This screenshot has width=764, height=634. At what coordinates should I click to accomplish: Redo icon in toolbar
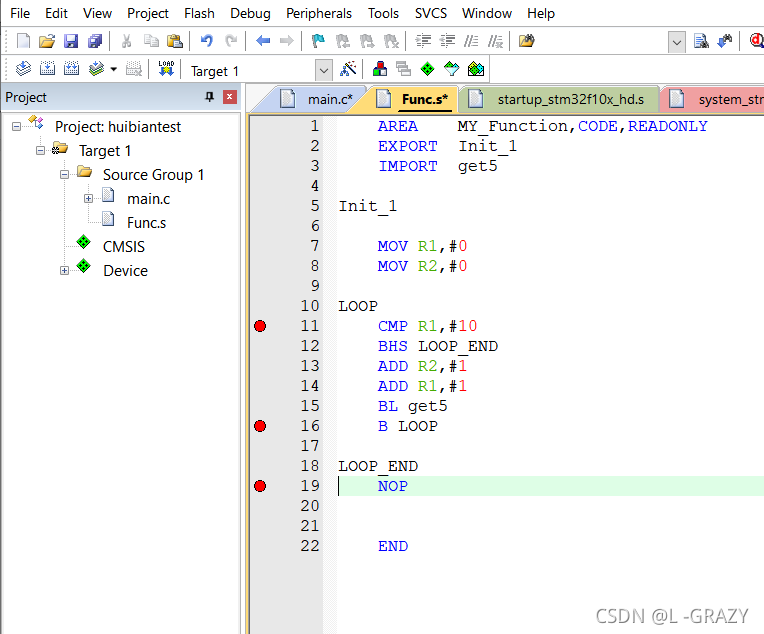coord(231,41)
